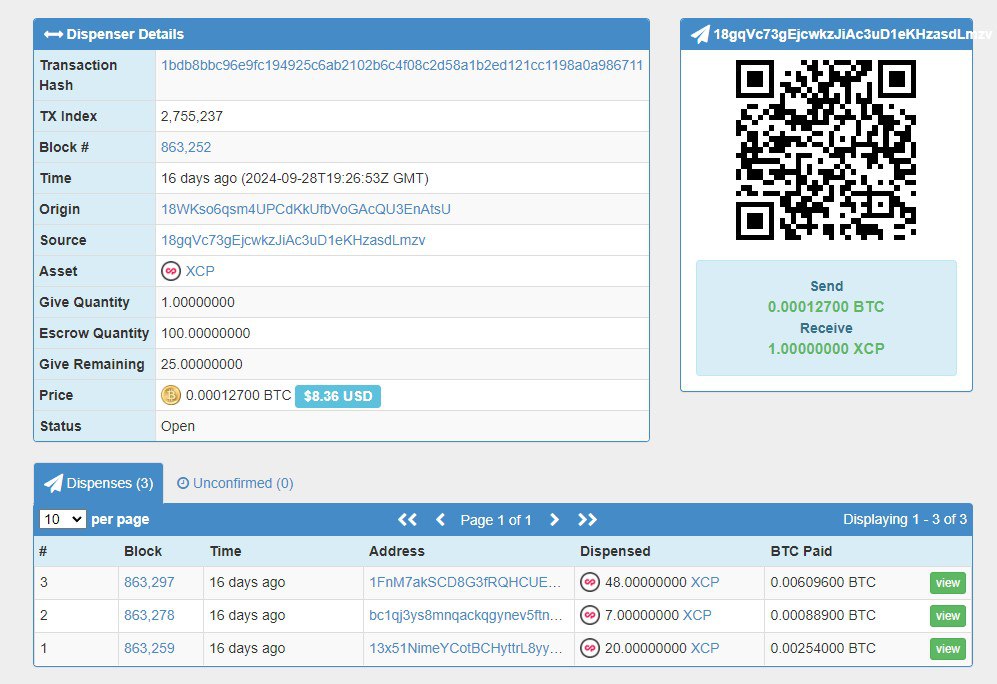Image resolution: width=997 pixels, height=684 pixels.
Task: Go to previous page arrow
Action: 440,520
